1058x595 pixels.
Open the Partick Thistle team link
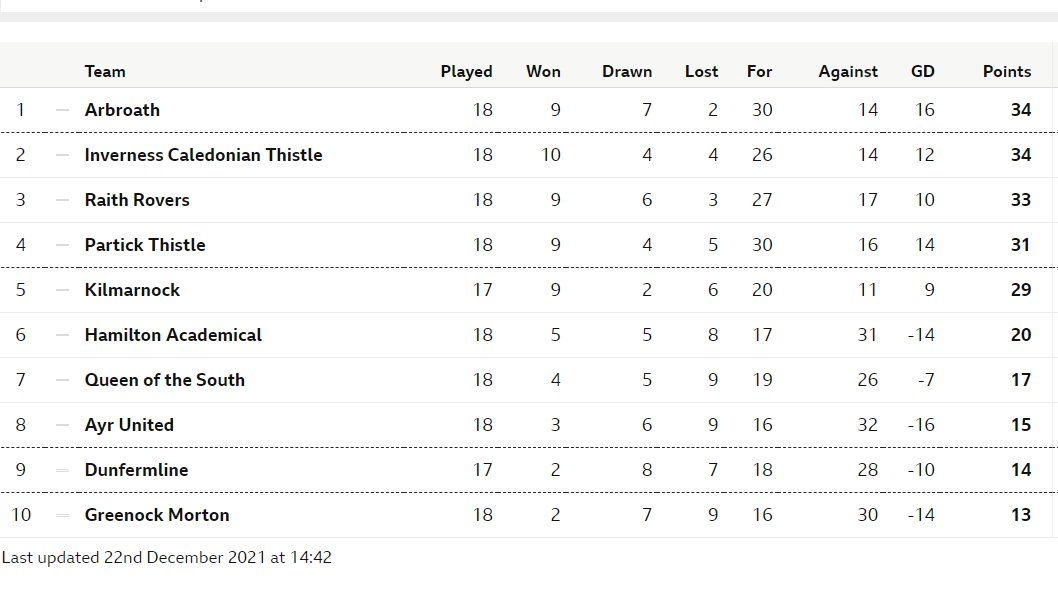[145, 245]
